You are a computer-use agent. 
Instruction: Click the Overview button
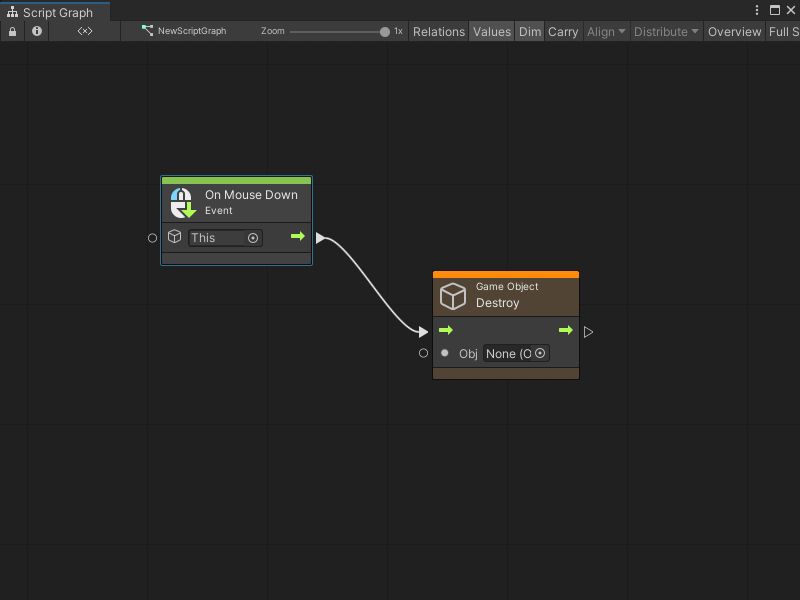pos(734,31)
